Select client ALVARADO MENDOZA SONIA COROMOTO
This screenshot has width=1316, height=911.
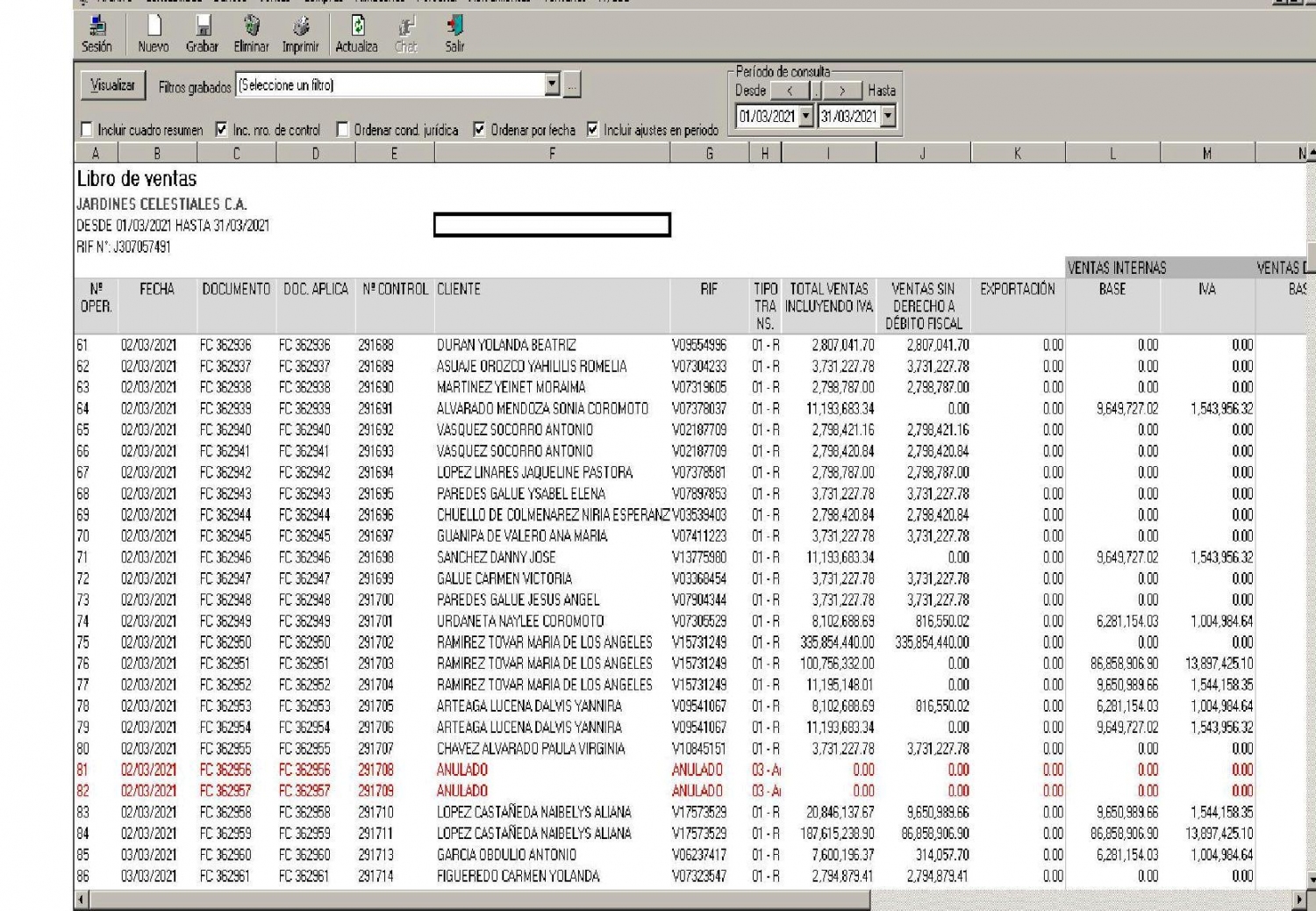[x=542, y=408]
